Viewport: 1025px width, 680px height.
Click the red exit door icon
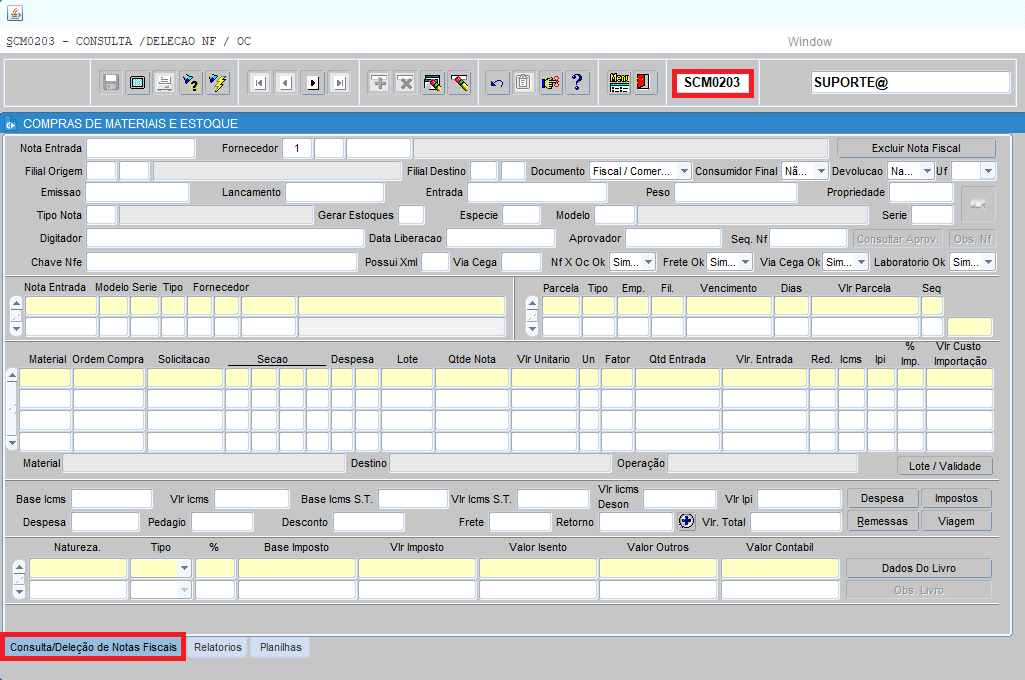coord(644,82)
